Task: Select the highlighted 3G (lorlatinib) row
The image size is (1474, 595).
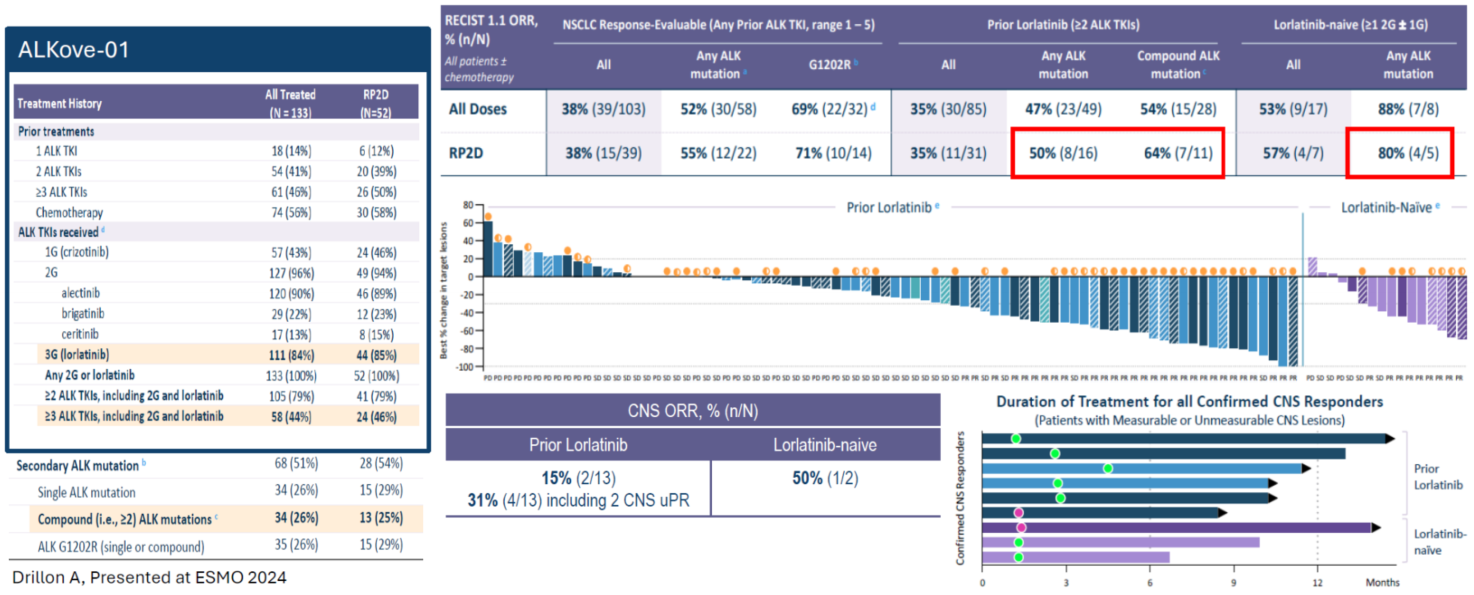Action: [x=216, y=354]
